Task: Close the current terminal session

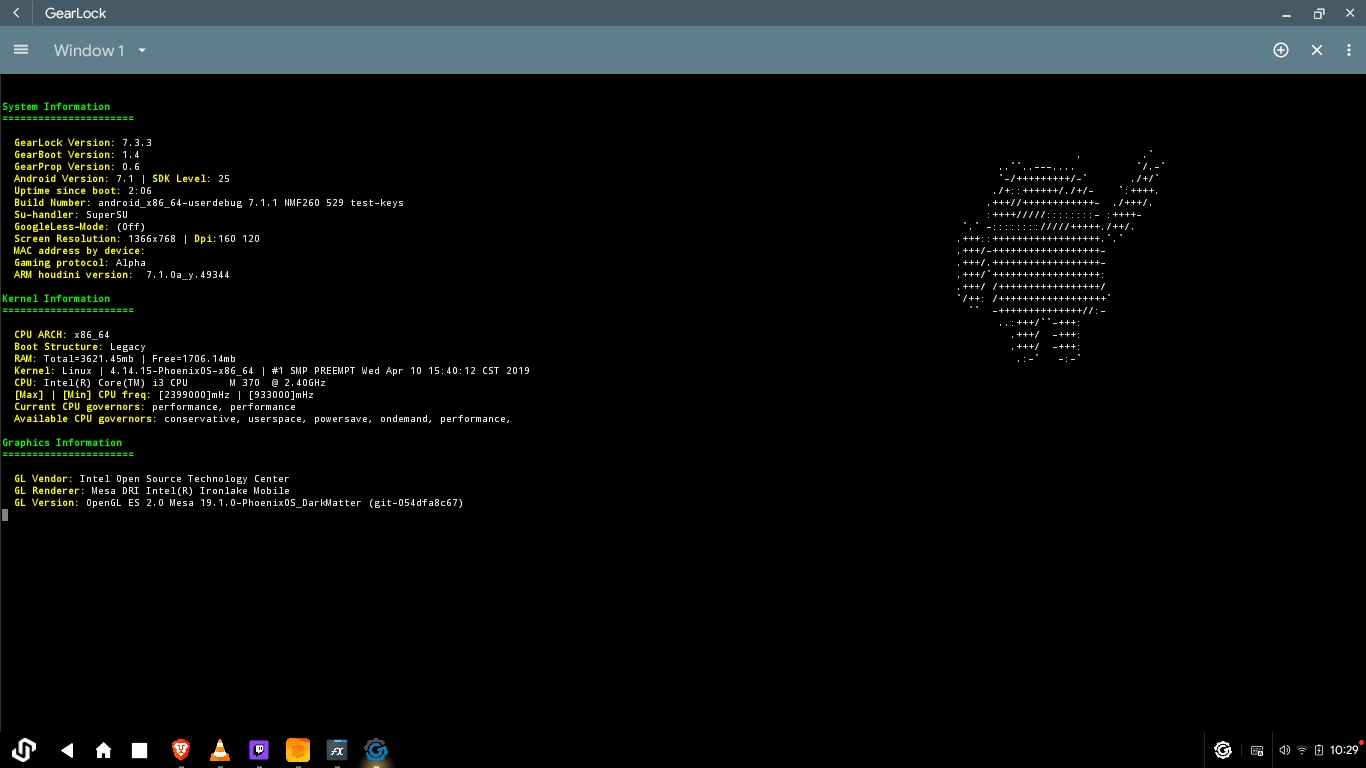Action: click(1316, 50)
